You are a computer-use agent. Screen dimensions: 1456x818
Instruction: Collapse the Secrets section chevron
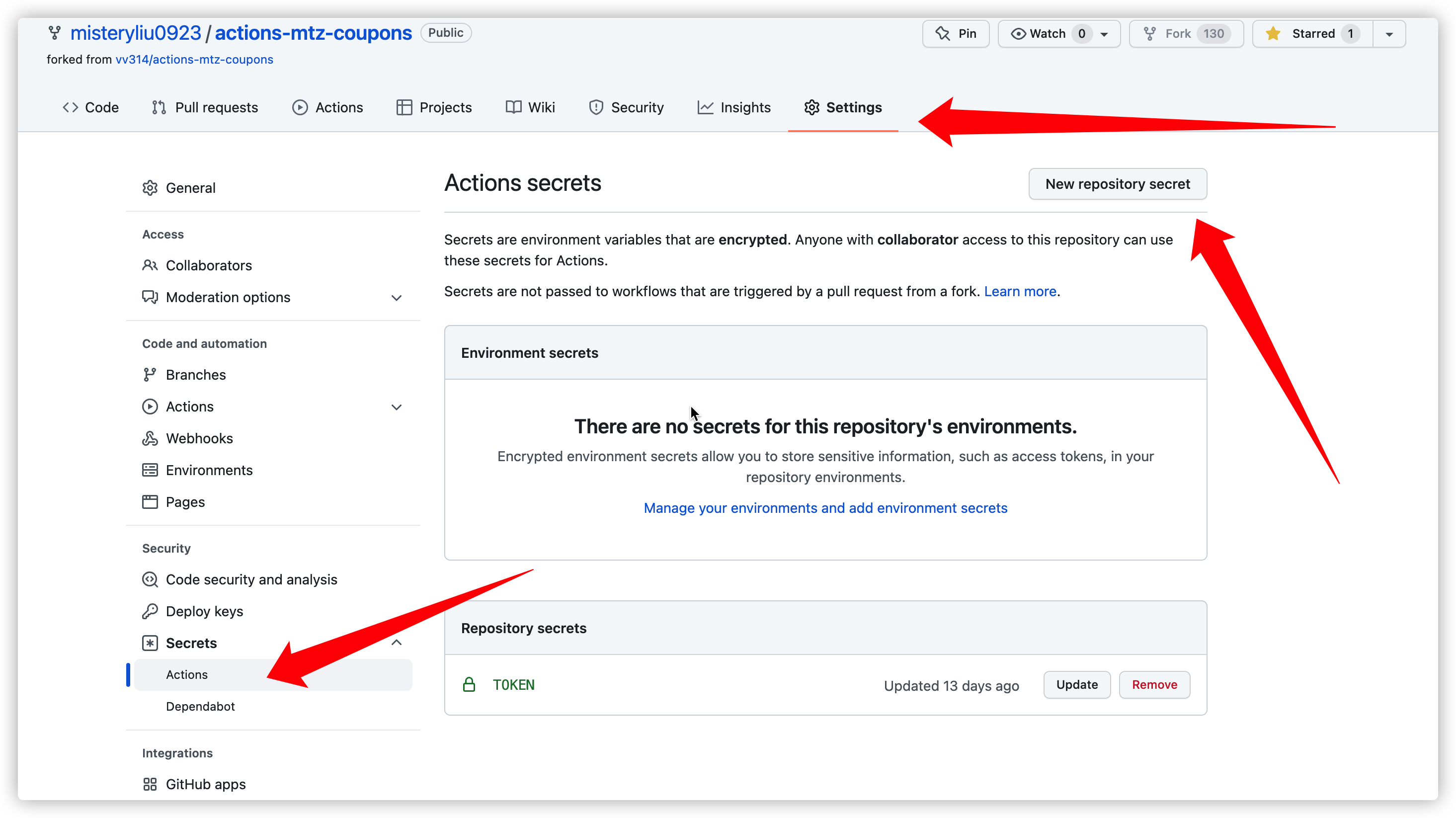tap(397, 643)
